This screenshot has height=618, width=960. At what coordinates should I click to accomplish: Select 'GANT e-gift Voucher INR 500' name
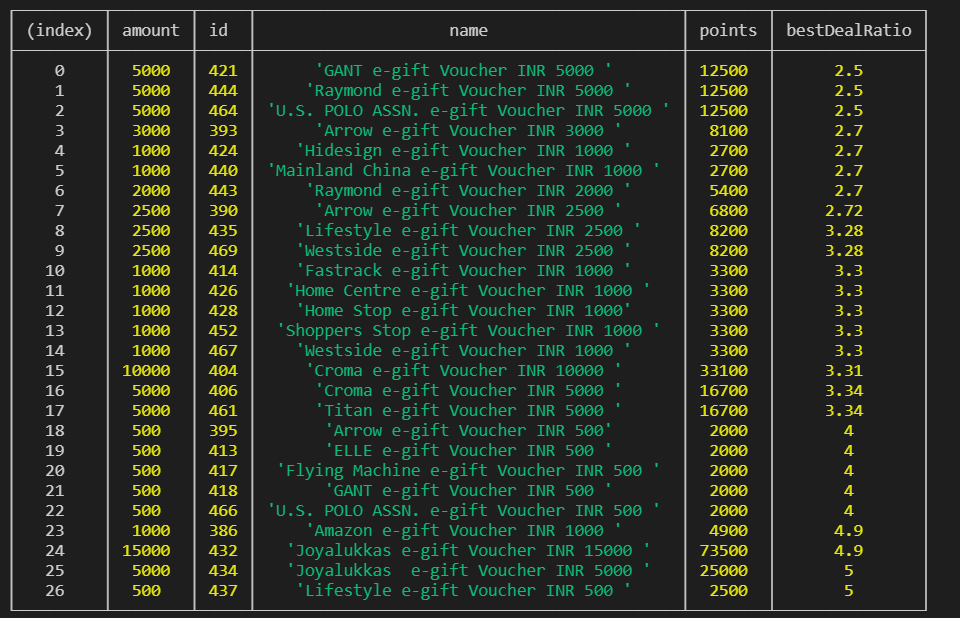468,491
